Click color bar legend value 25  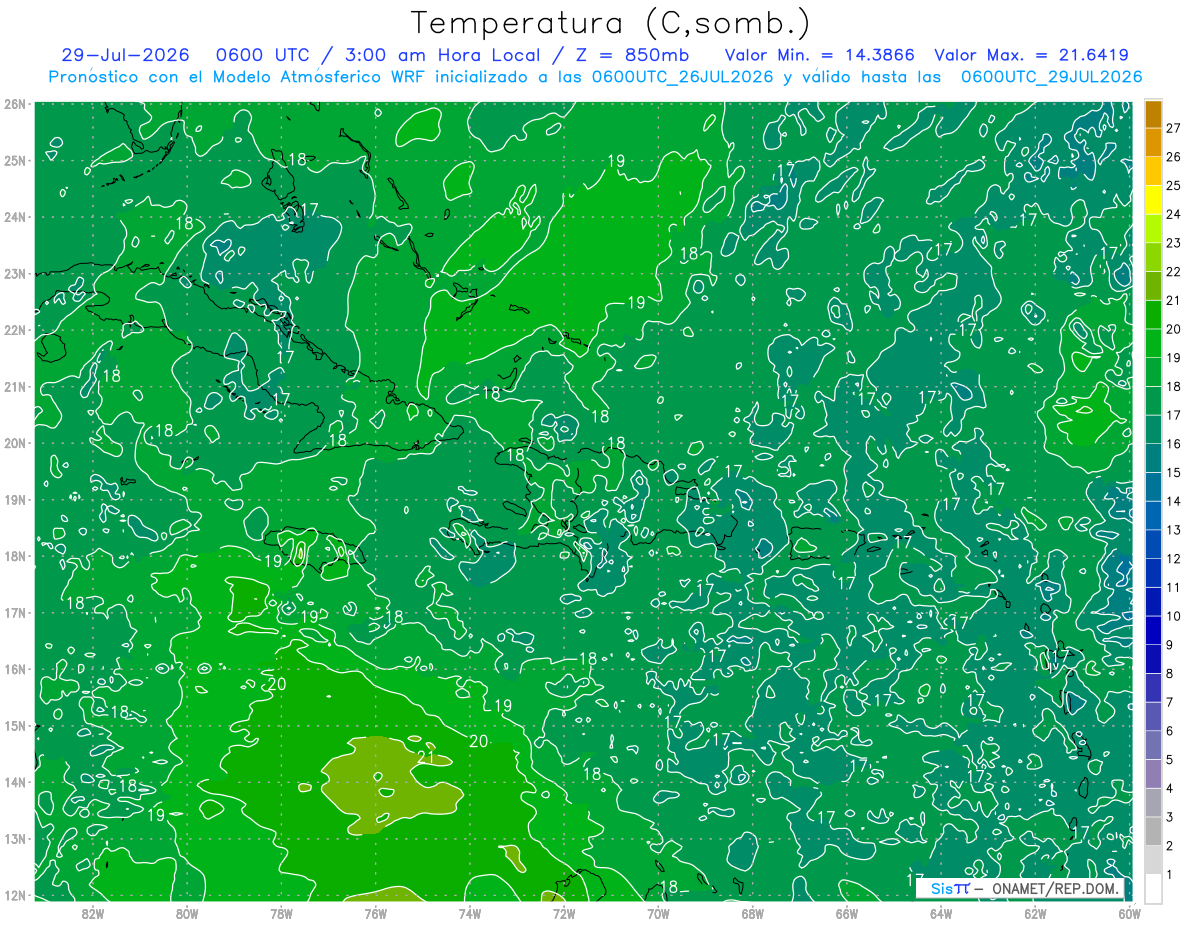point(1174,186)
